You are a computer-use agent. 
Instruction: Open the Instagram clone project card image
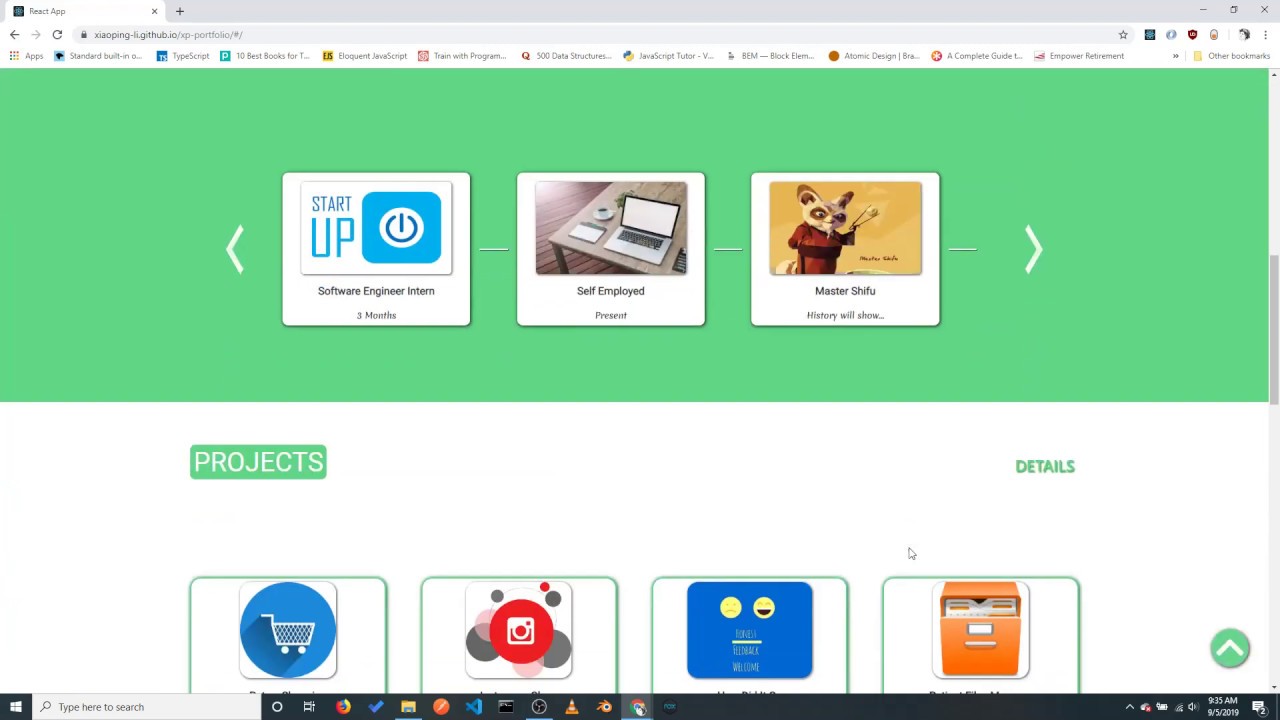[519, 630]
